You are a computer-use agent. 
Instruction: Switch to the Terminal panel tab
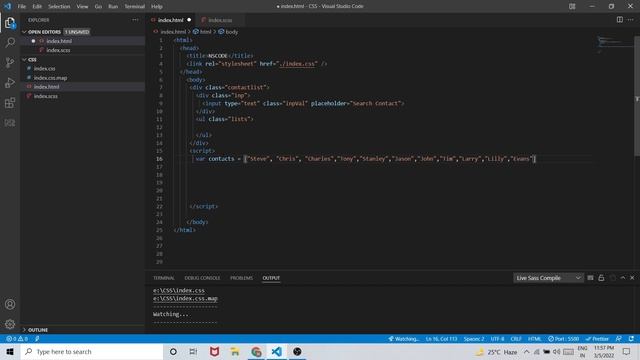164,278
